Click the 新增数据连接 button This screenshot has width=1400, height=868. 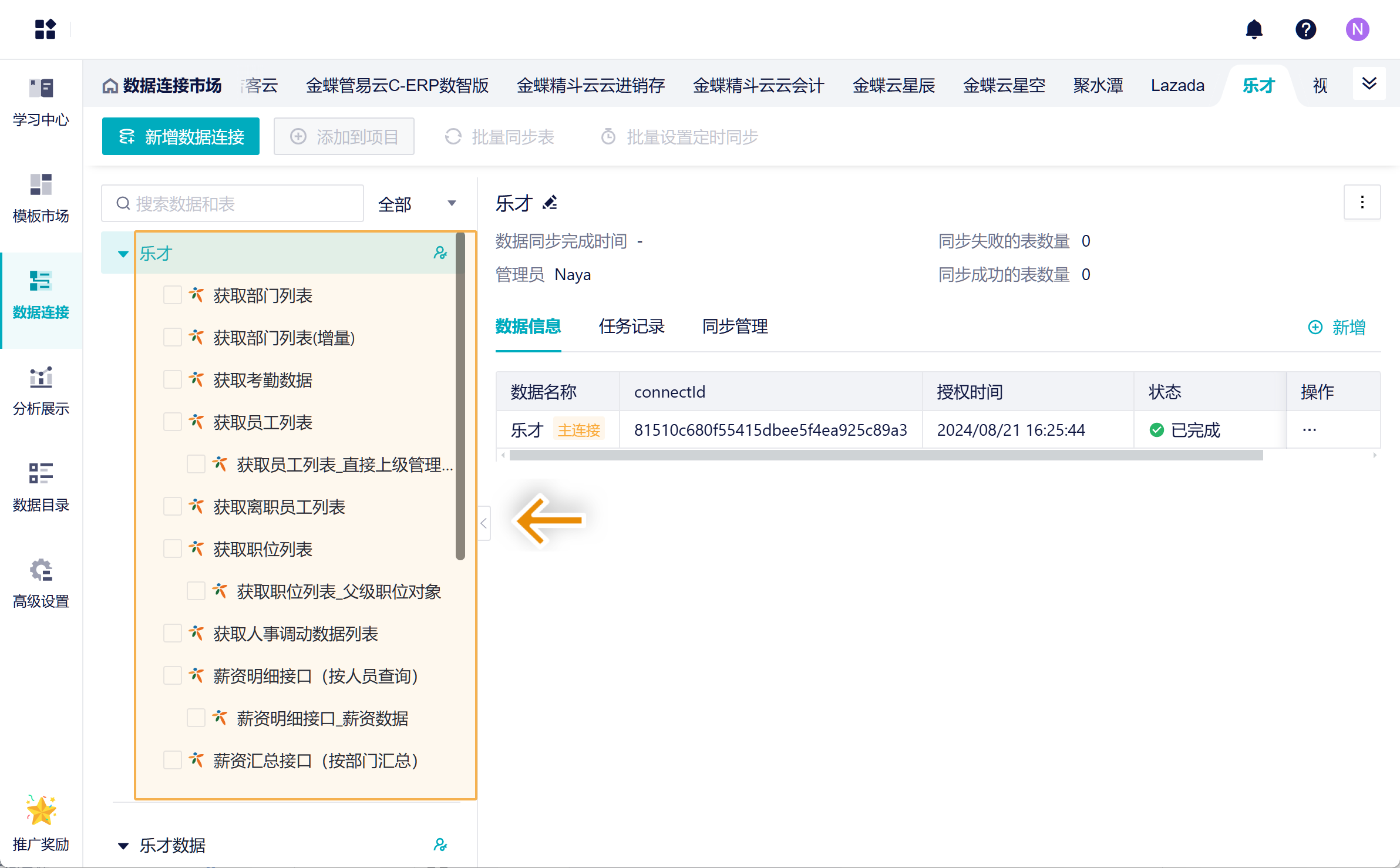pos(181,137)
